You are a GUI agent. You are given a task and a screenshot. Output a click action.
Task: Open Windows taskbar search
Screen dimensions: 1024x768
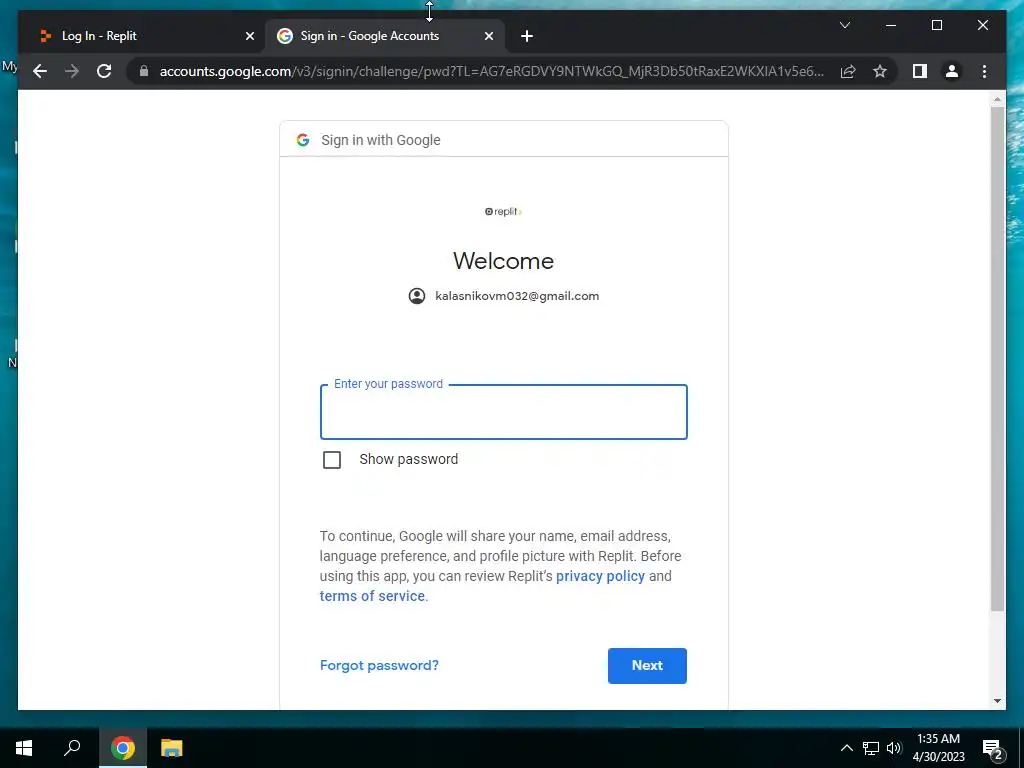tap(72, 748)
